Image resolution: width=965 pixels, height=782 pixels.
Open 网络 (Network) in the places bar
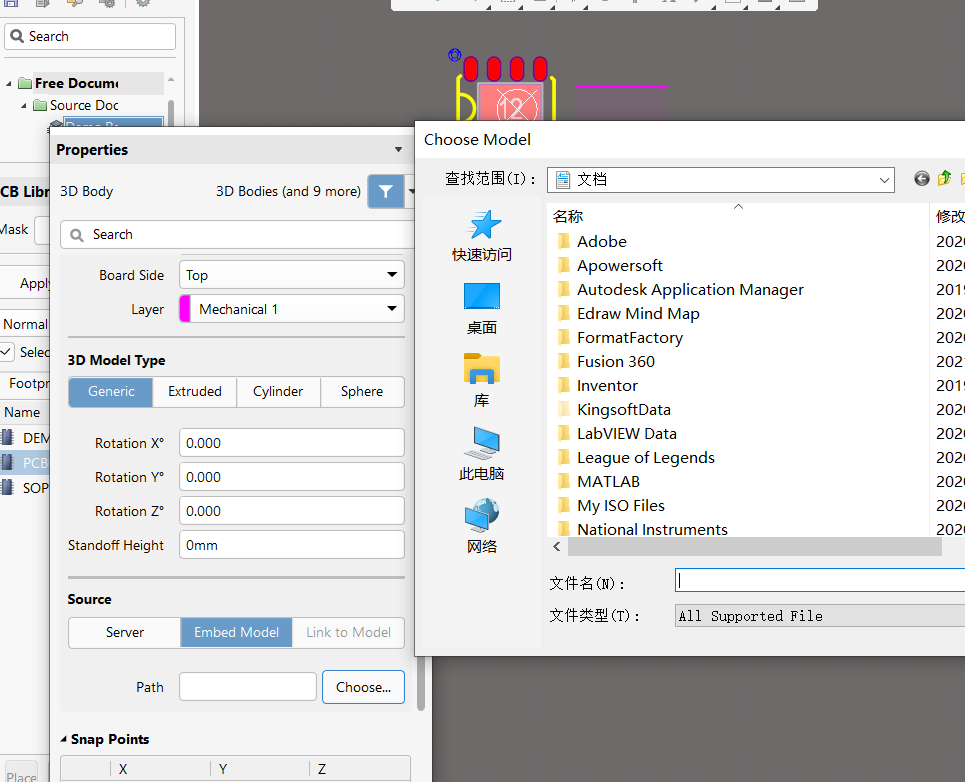tap(482, 527)
